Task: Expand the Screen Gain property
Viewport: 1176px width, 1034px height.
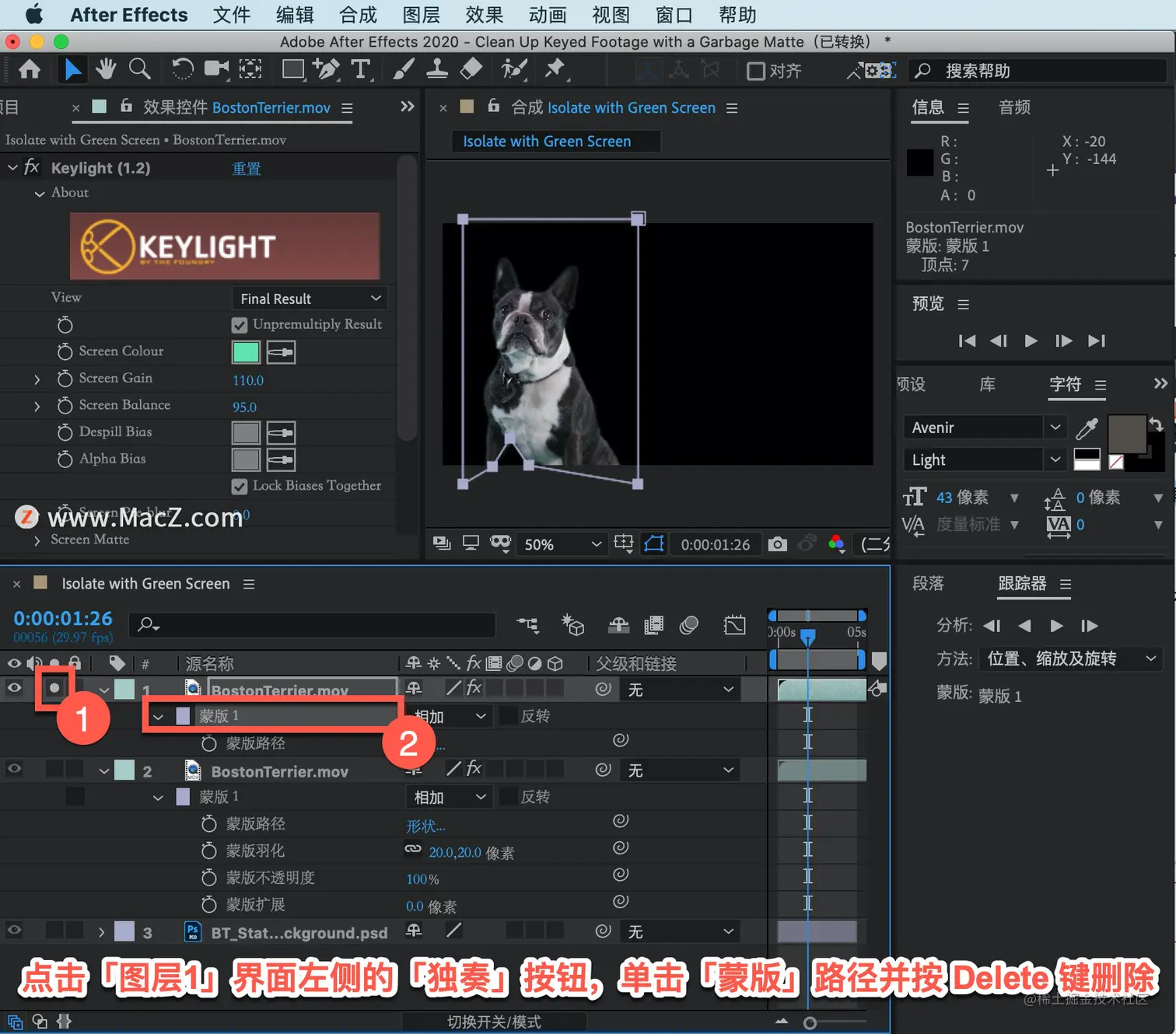Action: (37, 379)
